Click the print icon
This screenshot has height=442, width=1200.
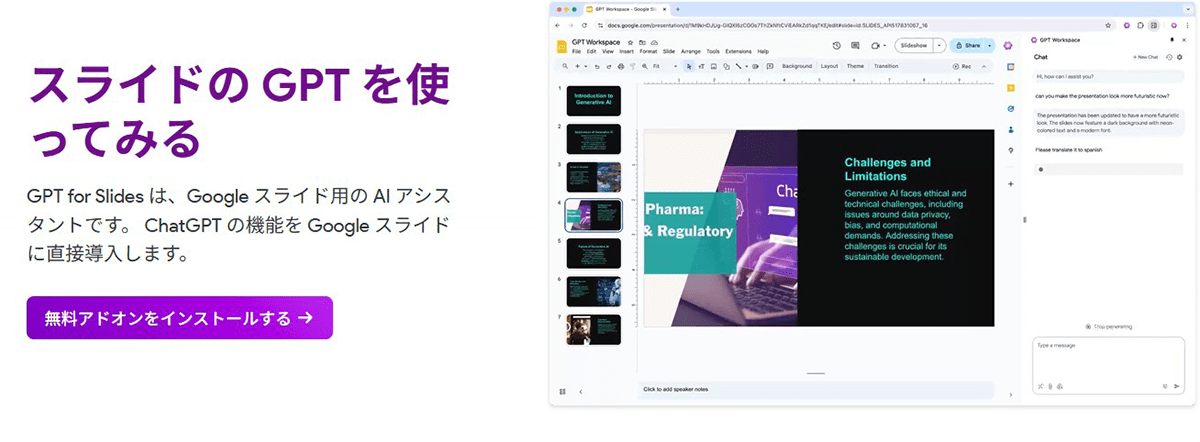(x=620, y=66)
